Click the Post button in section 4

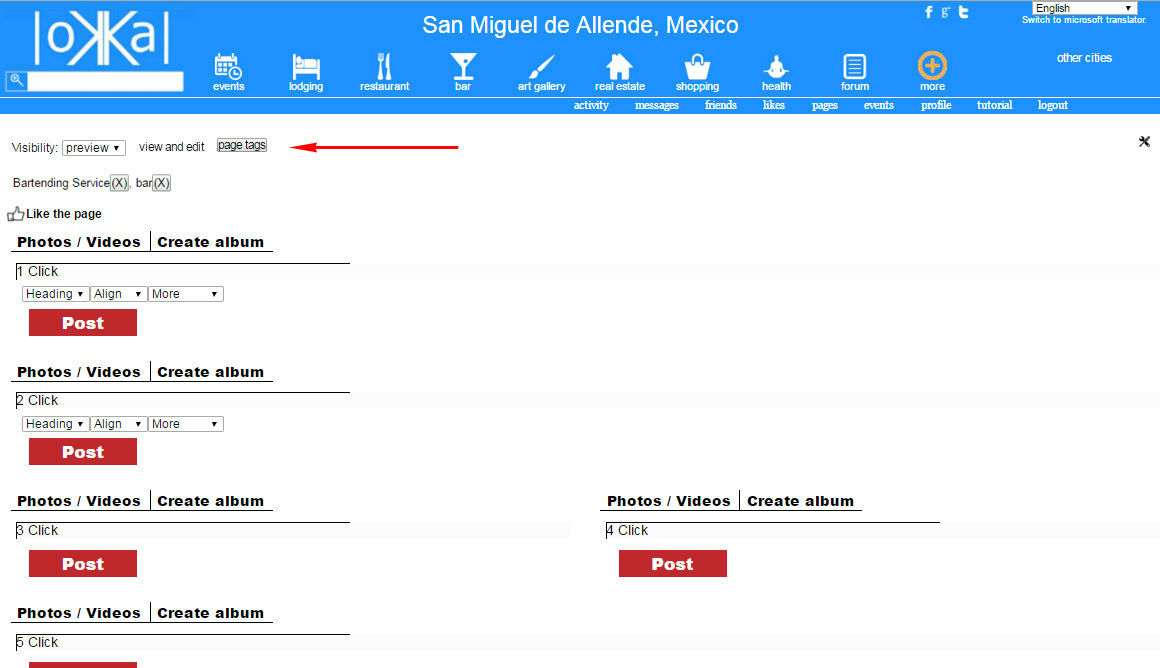(672, 564)
